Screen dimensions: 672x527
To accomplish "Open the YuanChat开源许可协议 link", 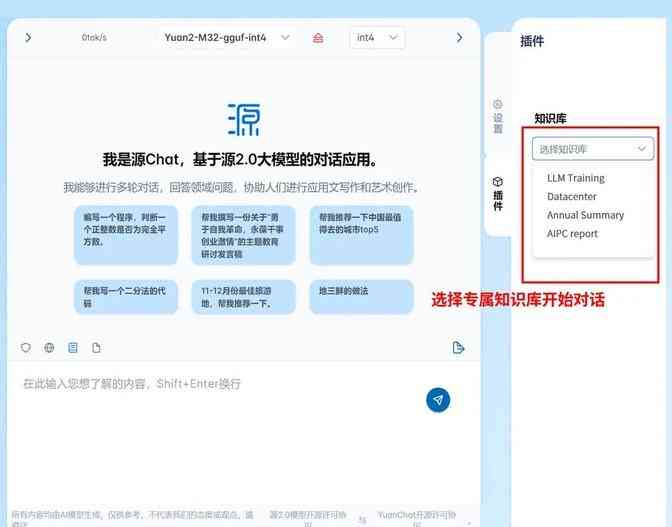I will [x=417, y=518].
